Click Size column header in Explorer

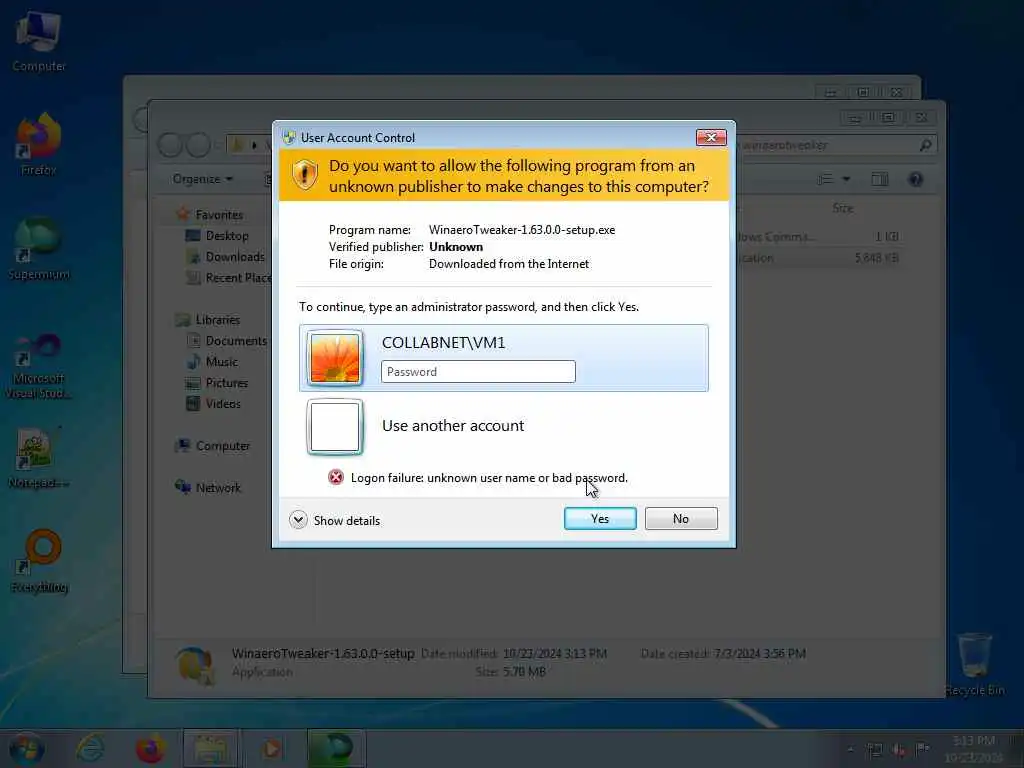842,208
